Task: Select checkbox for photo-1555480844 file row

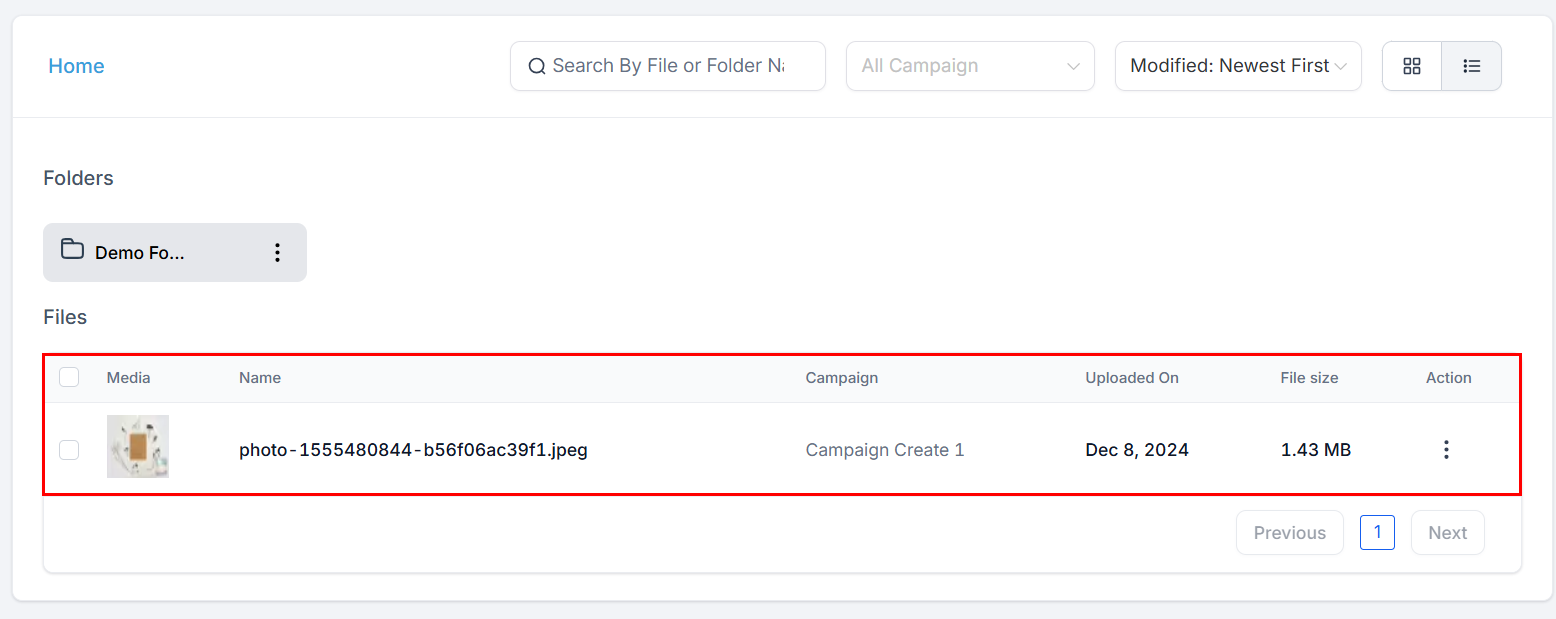Action: click(x=69, y=450)
